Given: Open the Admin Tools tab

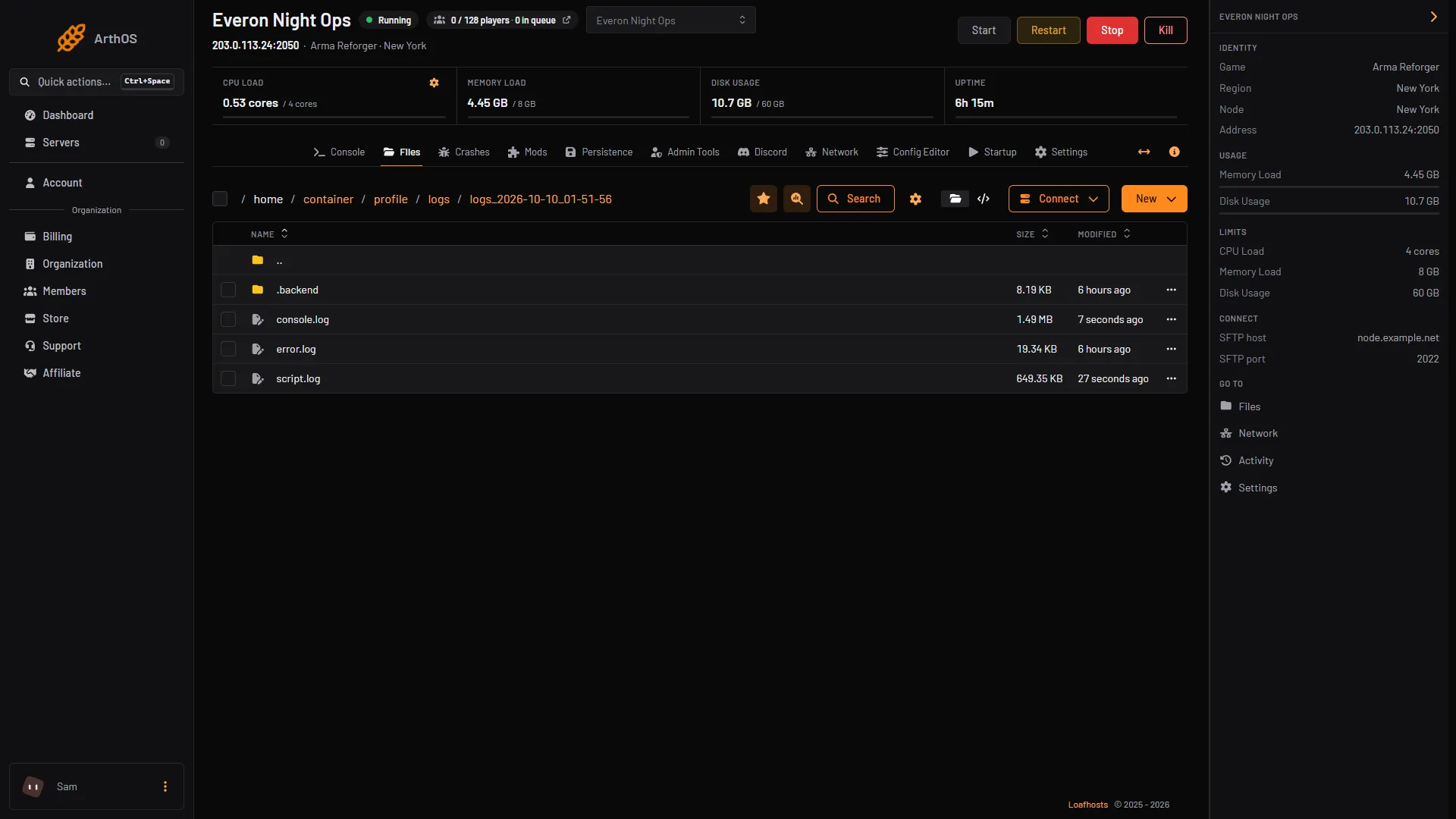Looking at the screenshot, I should click(x=685, y=152).
